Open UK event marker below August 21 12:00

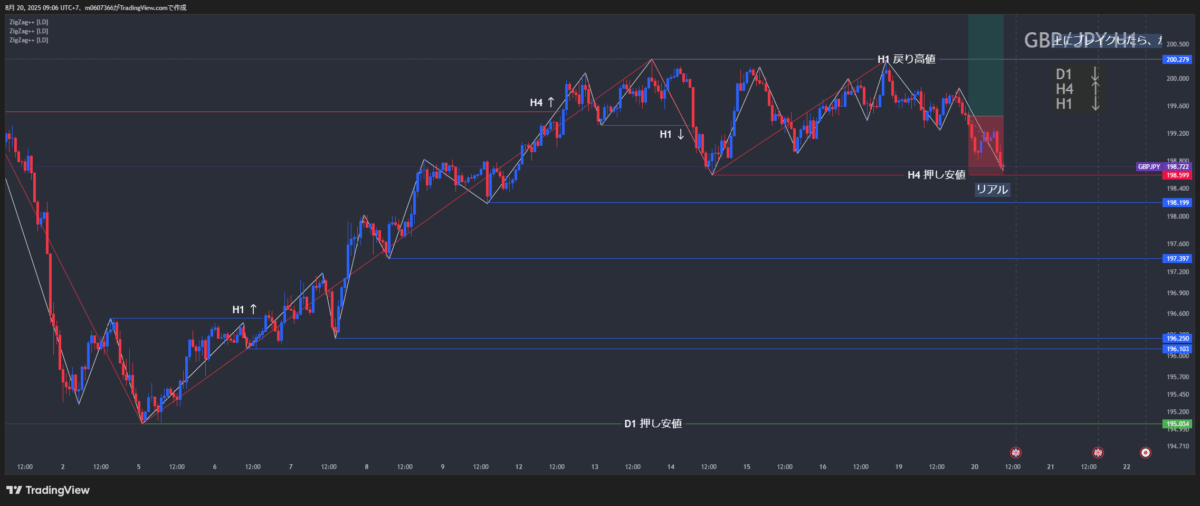[1097, 452]
